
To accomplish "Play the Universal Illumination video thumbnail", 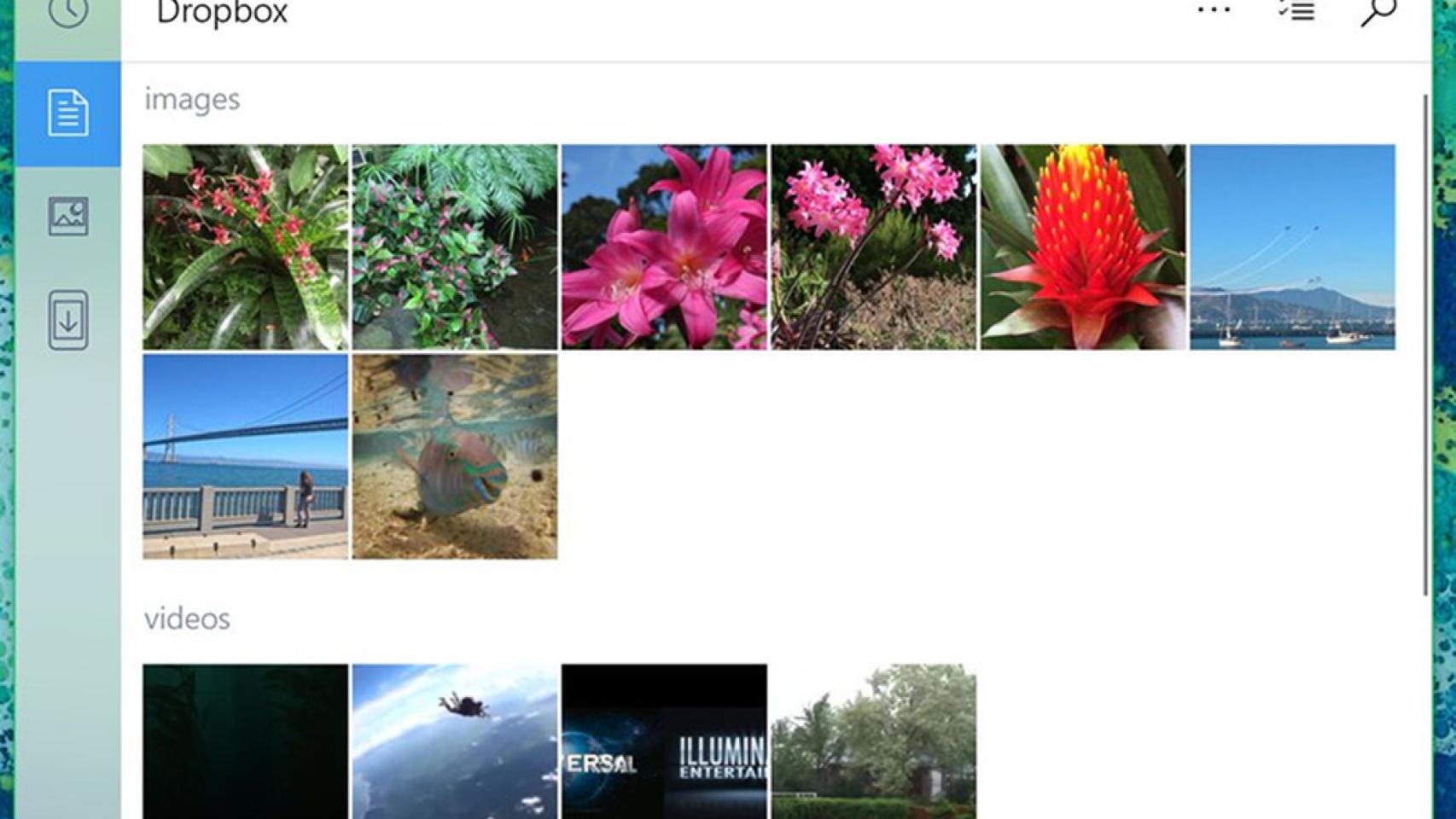I will [x=664, y=741].
